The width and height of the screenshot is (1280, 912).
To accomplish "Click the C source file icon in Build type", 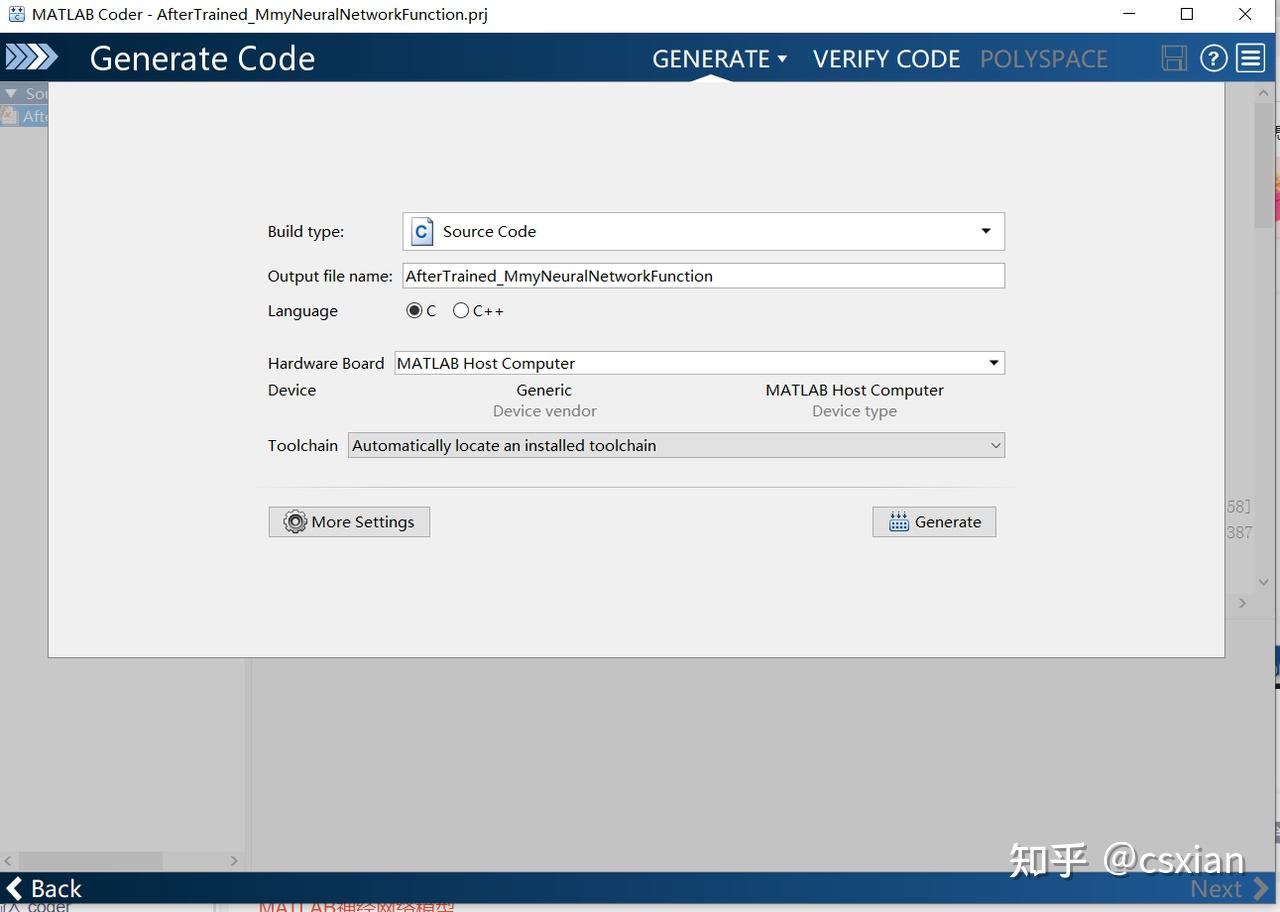I will click(421, 232).
